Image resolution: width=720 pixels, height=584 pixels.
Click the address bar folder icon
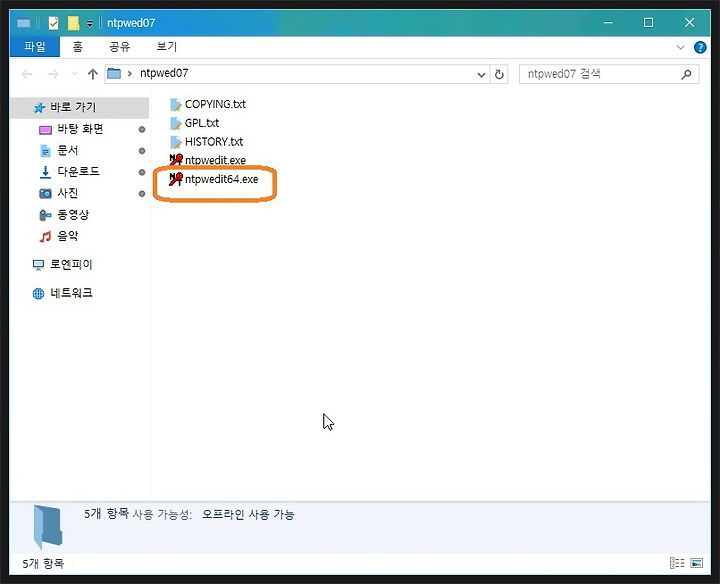(114, 73)
